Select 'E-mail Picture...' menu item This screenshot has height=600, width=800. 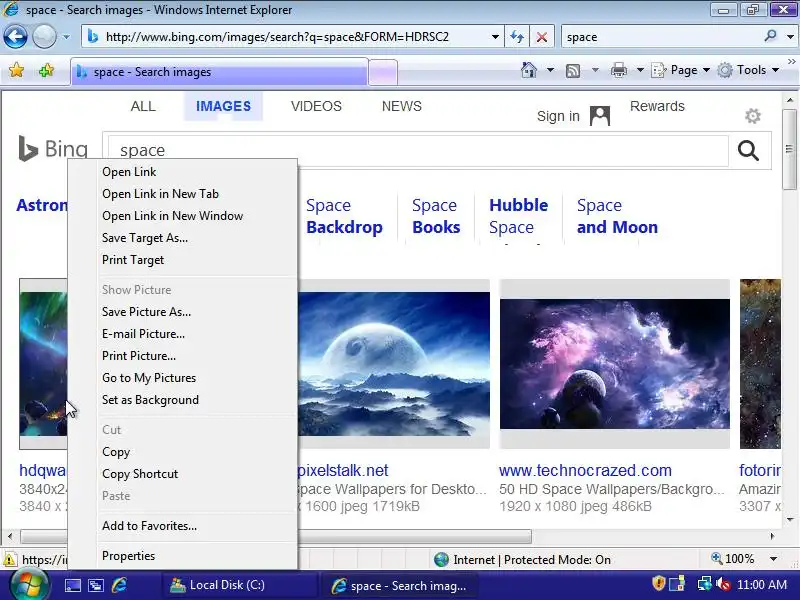coord(143,334)
